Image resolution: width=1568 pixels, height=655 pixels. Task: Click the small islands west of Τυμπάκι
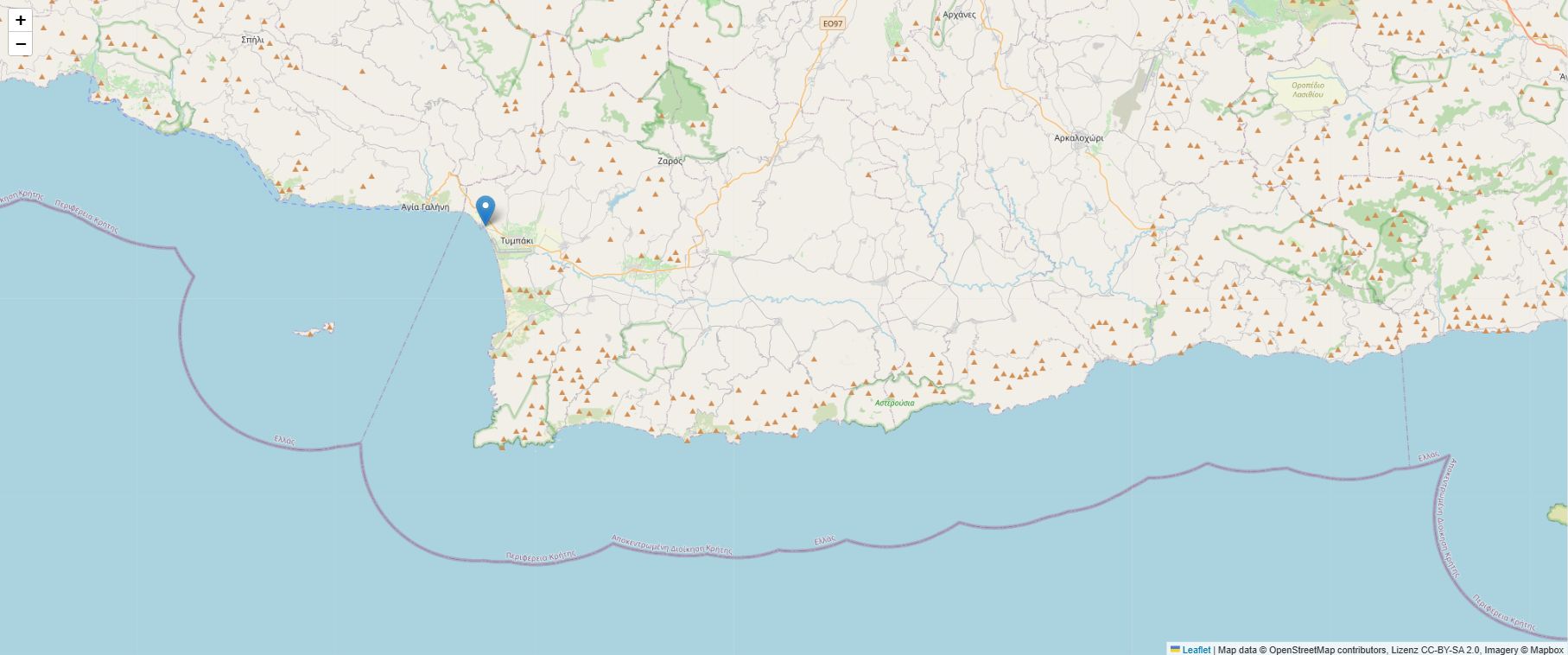click(x=314, y=329)
